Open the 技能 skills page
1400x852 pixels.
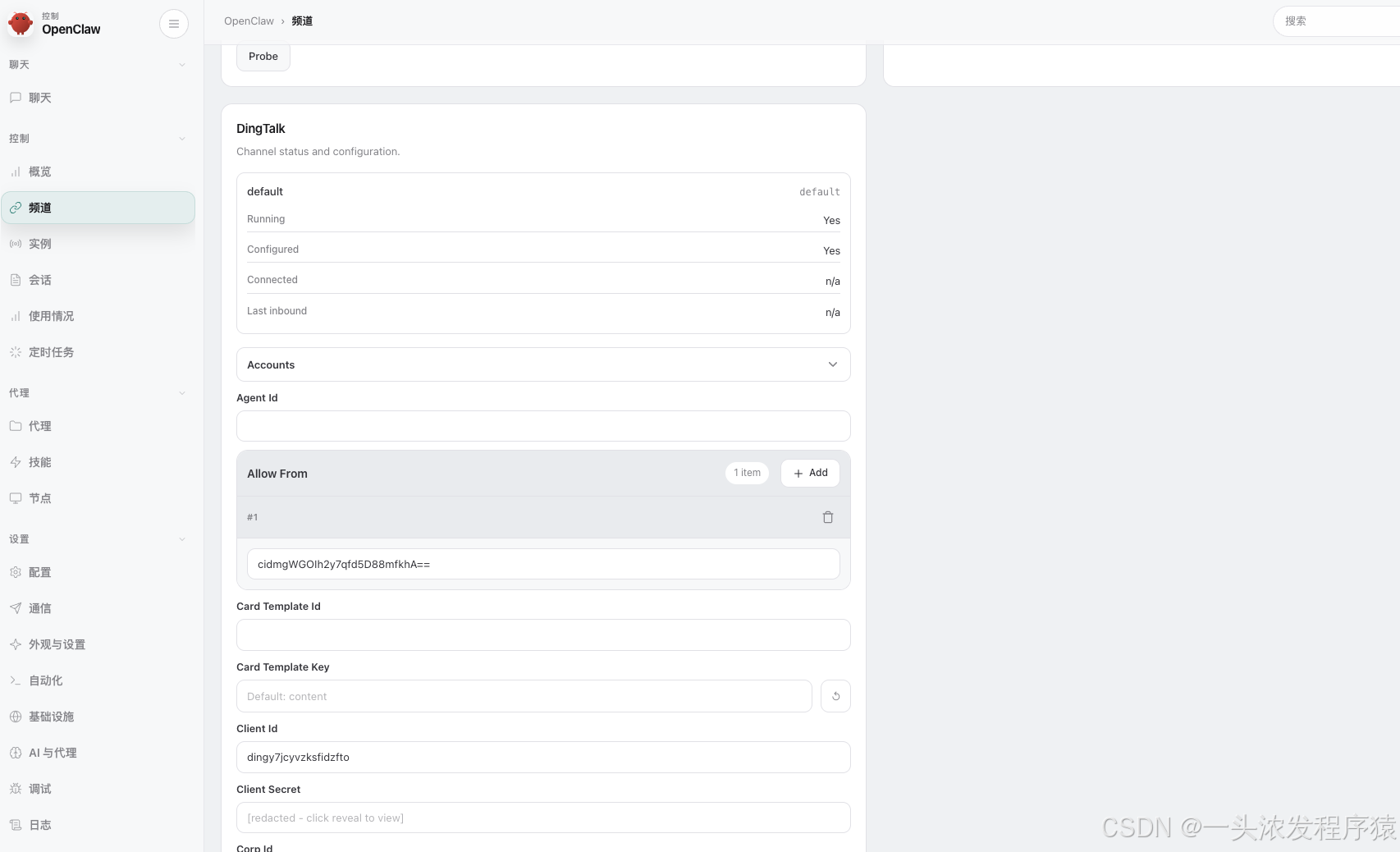98,462
